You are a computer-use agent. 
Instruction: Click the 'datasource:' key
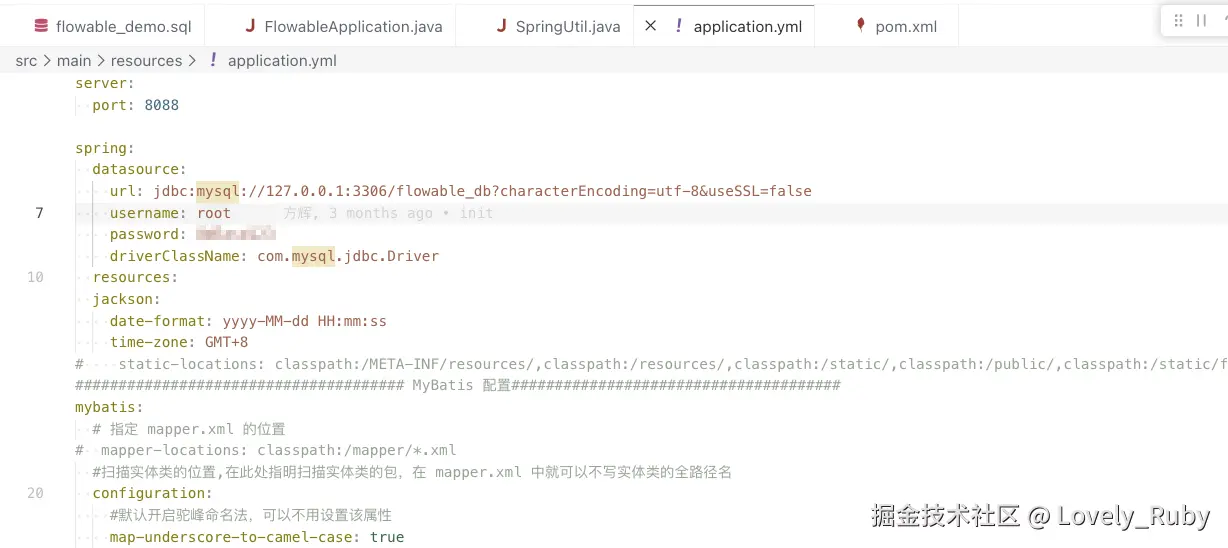pos(139,170)
